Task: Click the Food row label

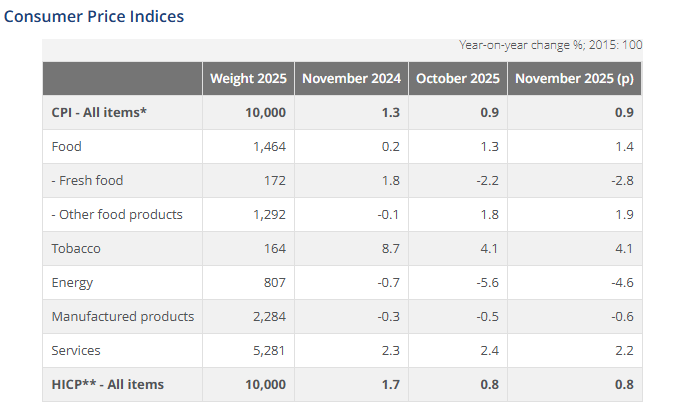Action: [x=66, y=146]
